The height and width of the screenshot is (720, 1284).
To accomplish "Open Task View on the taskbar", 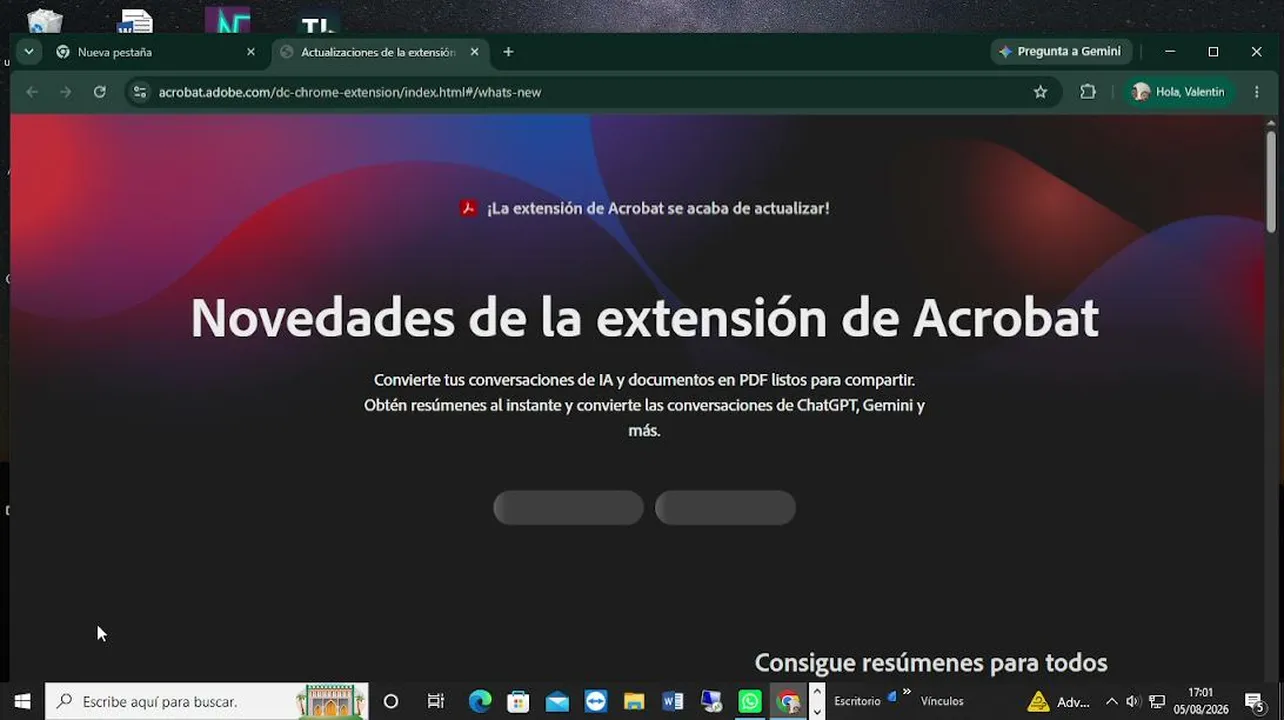I will pyautogui.click(x=436, y=701).
